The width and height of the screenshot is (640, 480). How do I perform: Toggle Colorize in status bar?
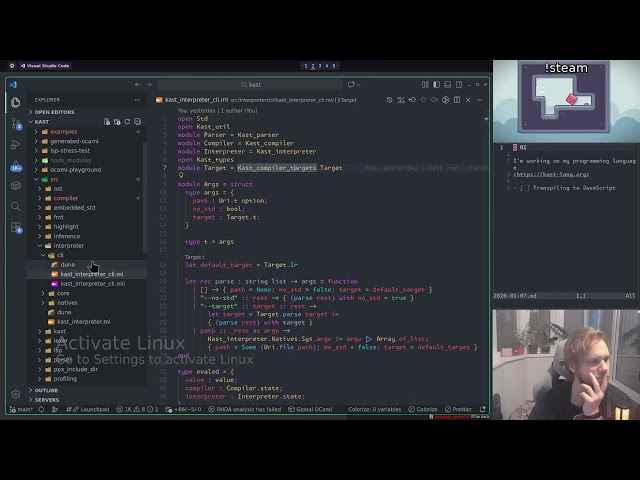click(423, 409)
